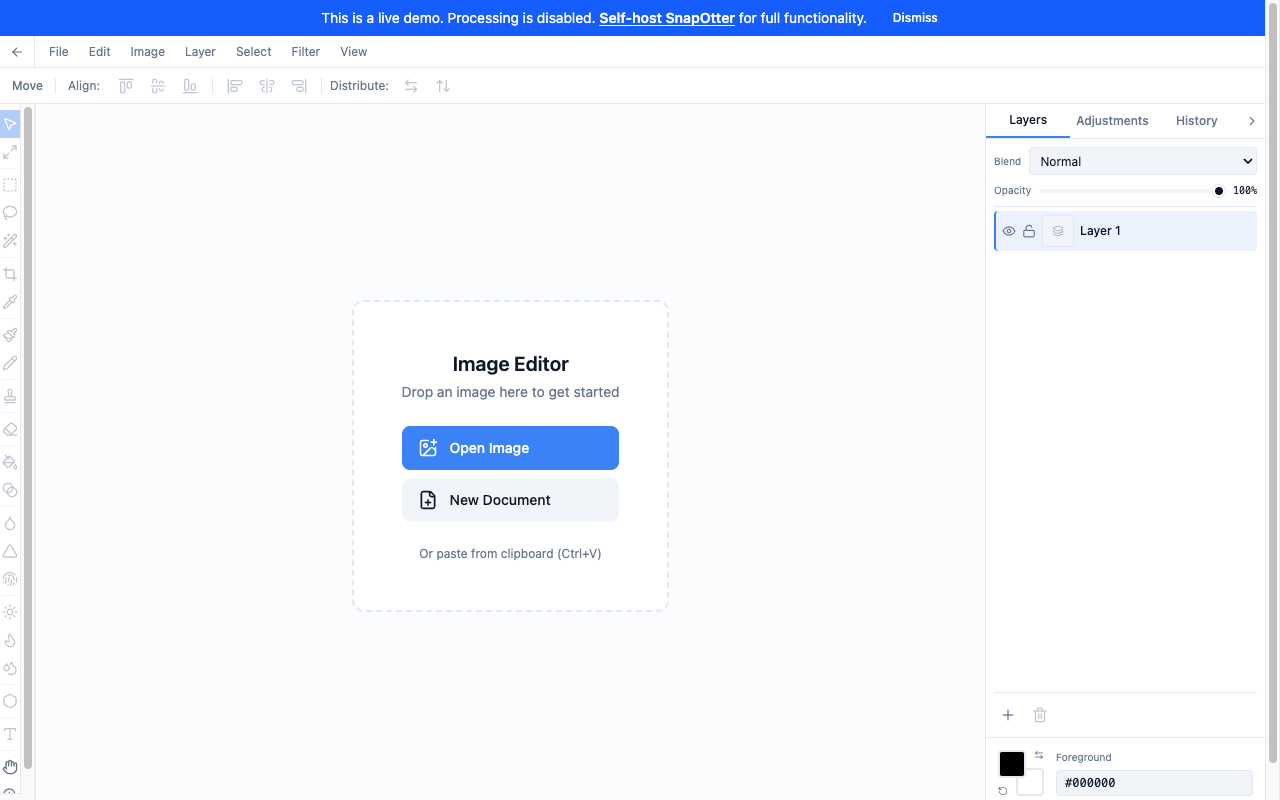This screenshot has height=800, width=1280.
Task: Switch to the History tab
Action: [x=1197, y=121]
